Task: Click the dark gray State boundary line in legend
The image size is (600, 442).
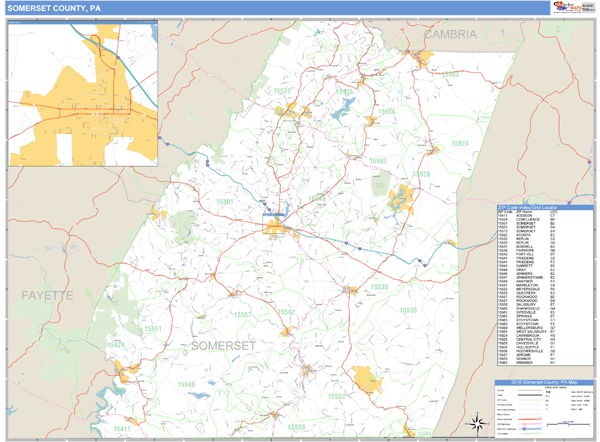Action: click(530, 395)
